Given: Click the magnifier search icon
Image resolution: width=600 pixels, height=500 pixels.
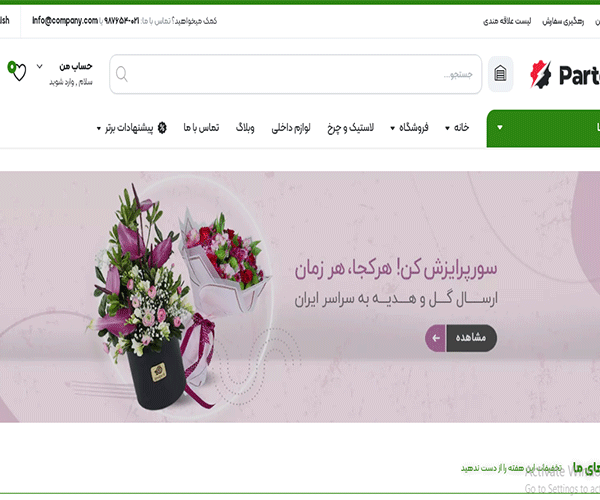Looking at the screenshot, I should (x=122, y=74).
